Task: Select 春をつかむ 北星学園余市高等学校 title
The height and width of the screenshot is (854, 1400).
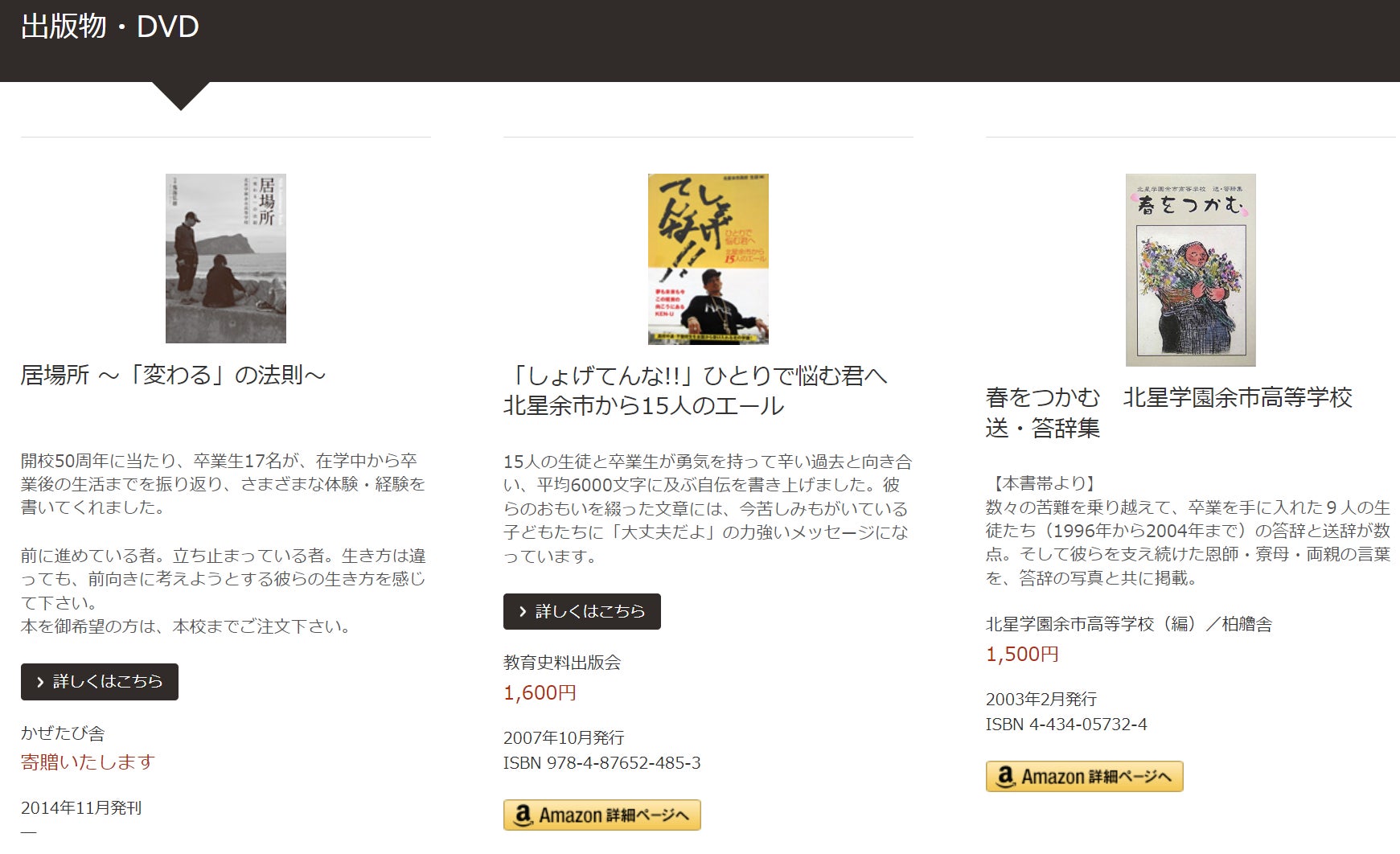Action: click(x=1169, y=397)
